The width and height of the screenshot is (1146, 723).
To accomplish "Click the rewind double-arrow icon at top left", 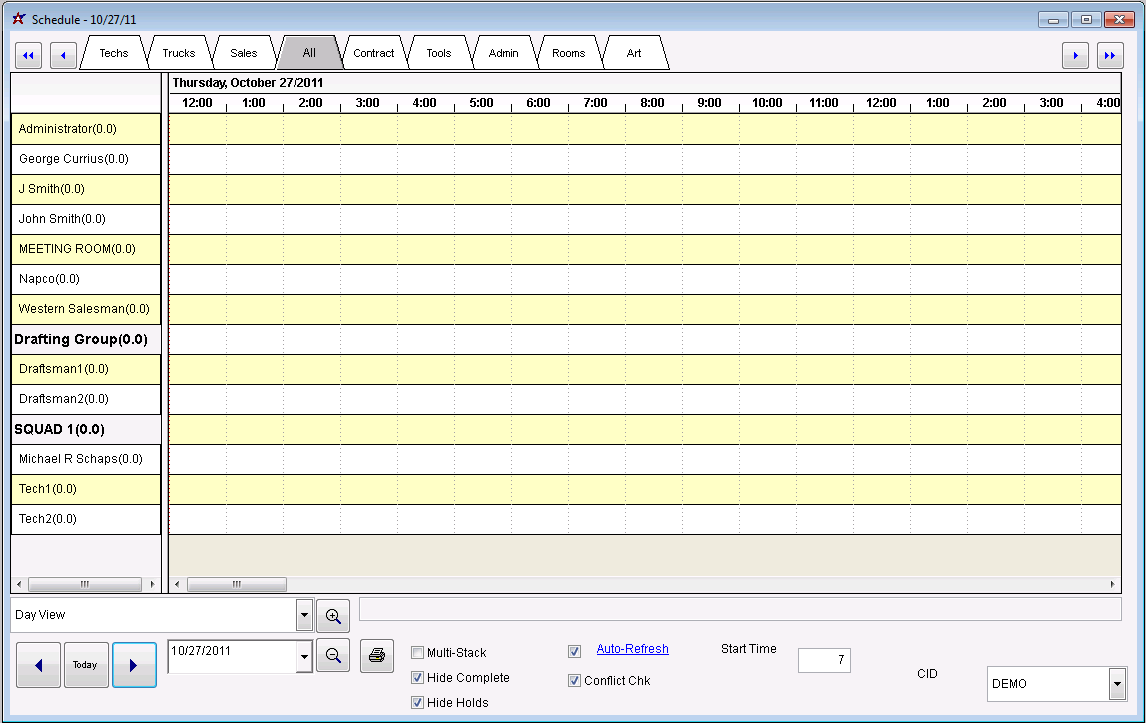I will [x=28, y=56].
